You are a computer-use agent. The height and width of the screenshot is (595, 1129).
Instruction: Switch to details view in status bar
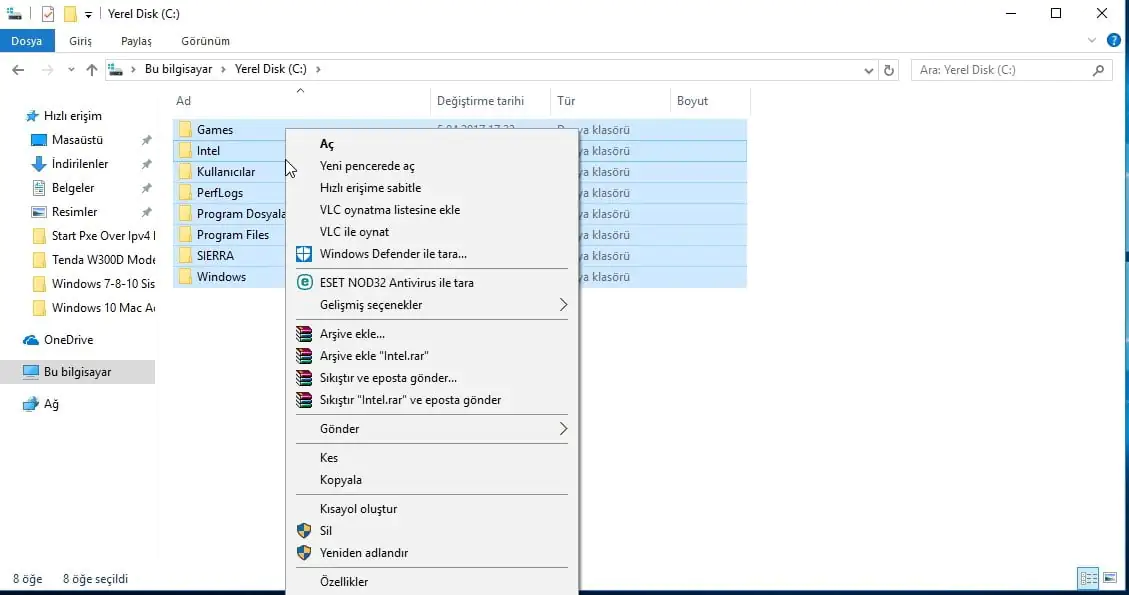tap(1088, 579)
